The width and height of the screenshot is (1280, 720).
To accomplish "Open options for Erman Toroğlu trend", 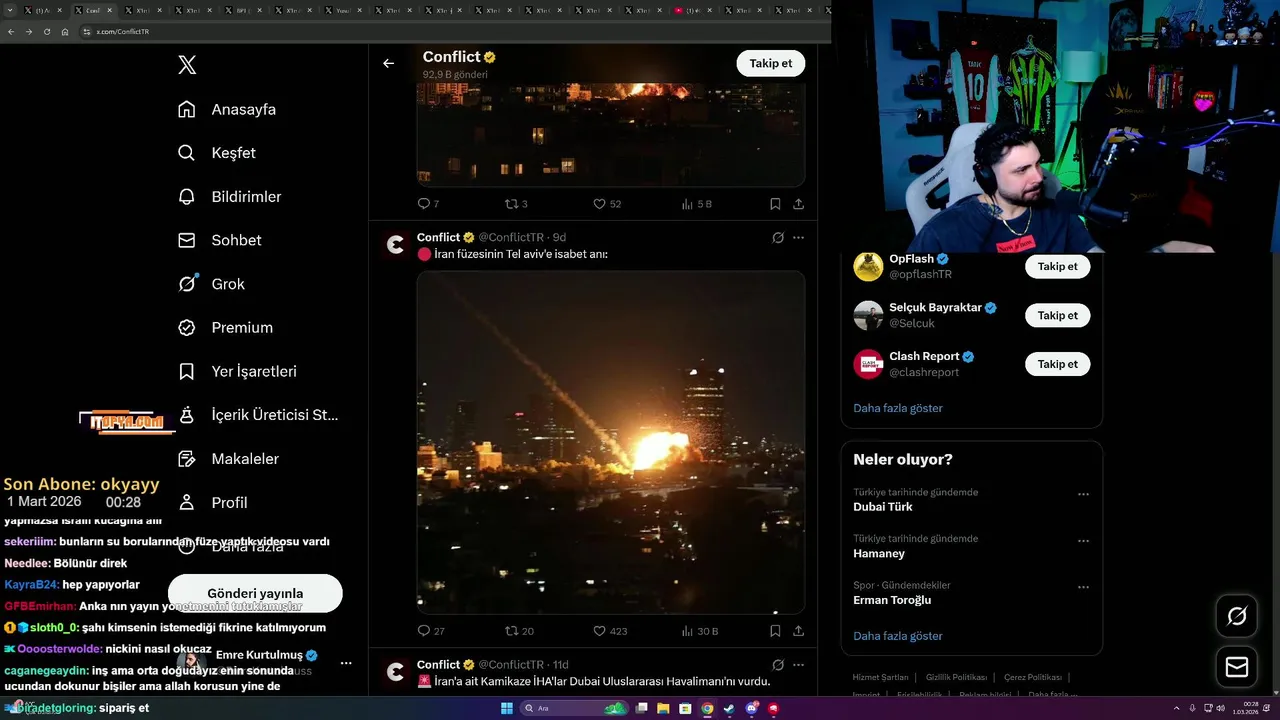I will (1083, 587).
